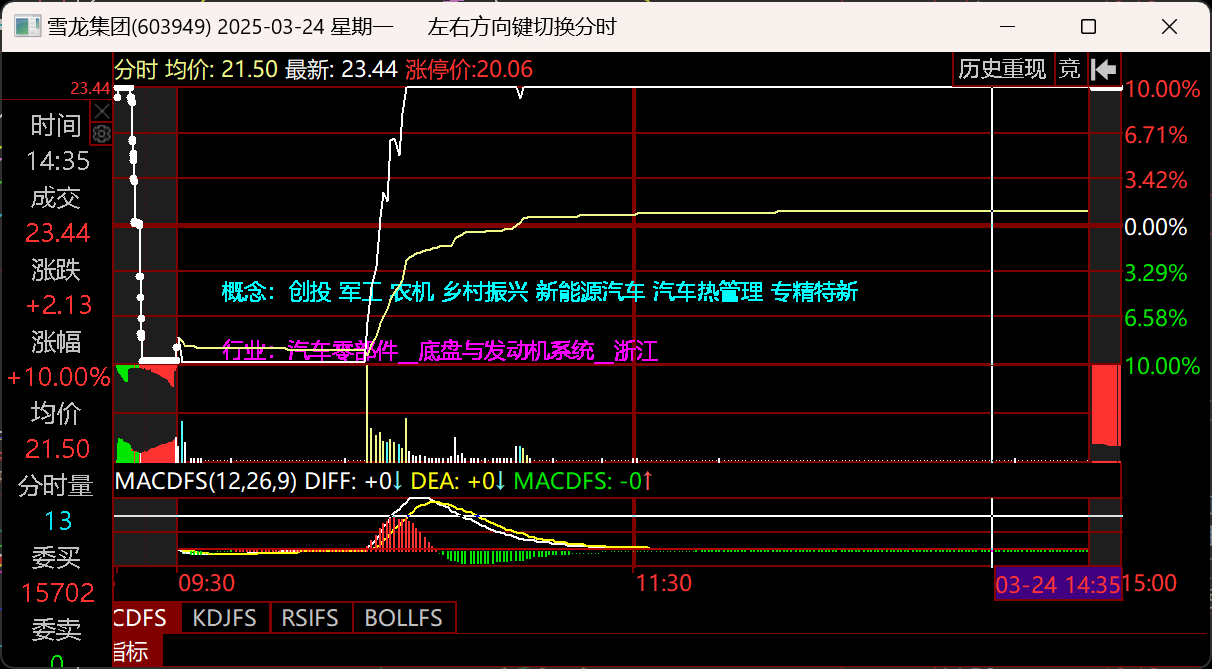This screenshot has height=669, width=1212.
Task: Open the gear settings icon in info panel
Action: tap(101, 133)
